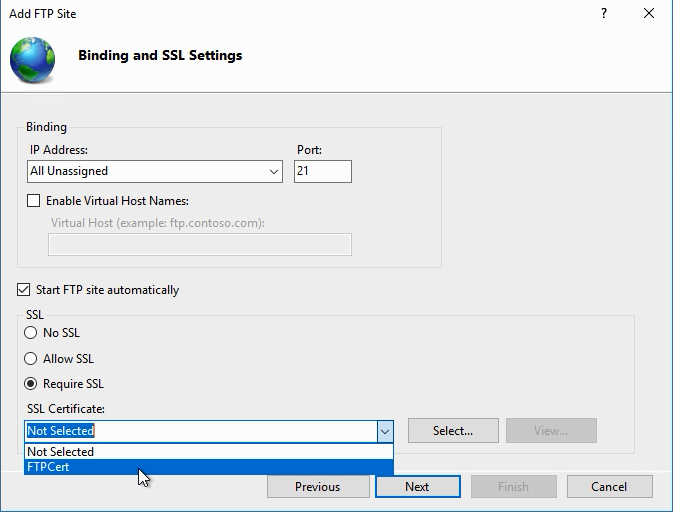
Task: Uncheck Start FTP site automatically
Action: pos(24,290)
